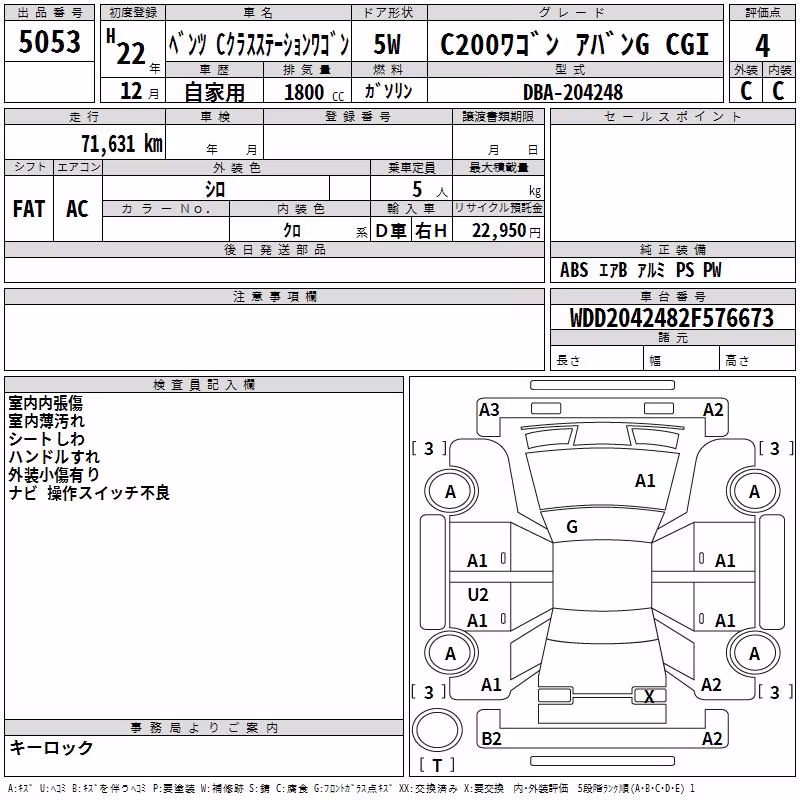Select overall evaluation score 4

(762, 45)
